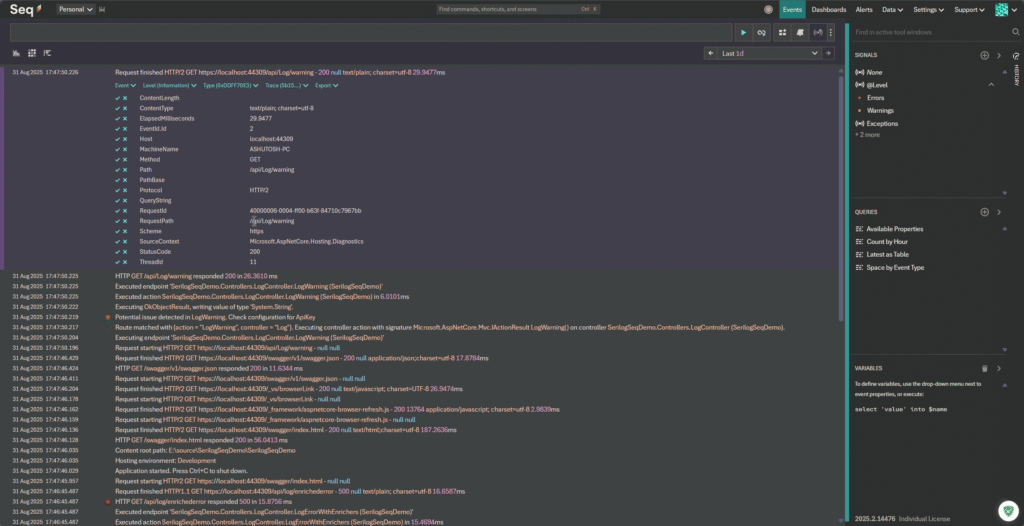
Task: Run the query with the play button
Action: [743, 33]
